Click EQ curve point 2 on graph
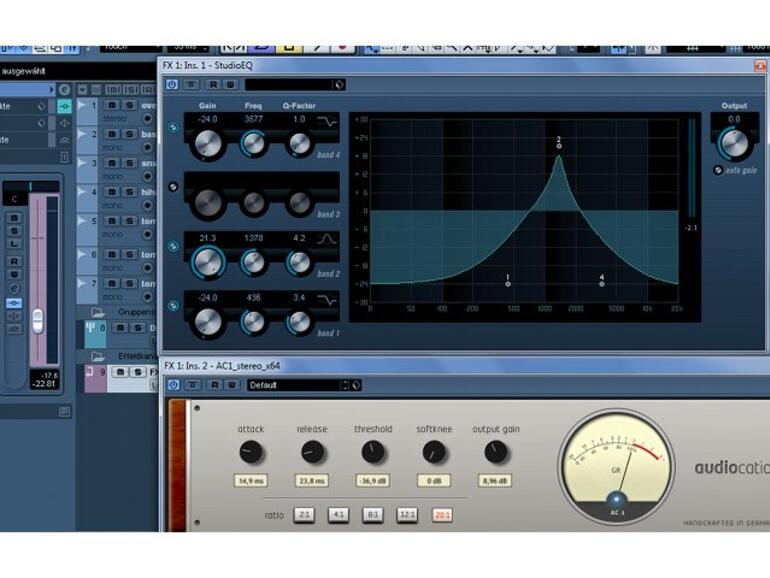 (x=559, y=146)
